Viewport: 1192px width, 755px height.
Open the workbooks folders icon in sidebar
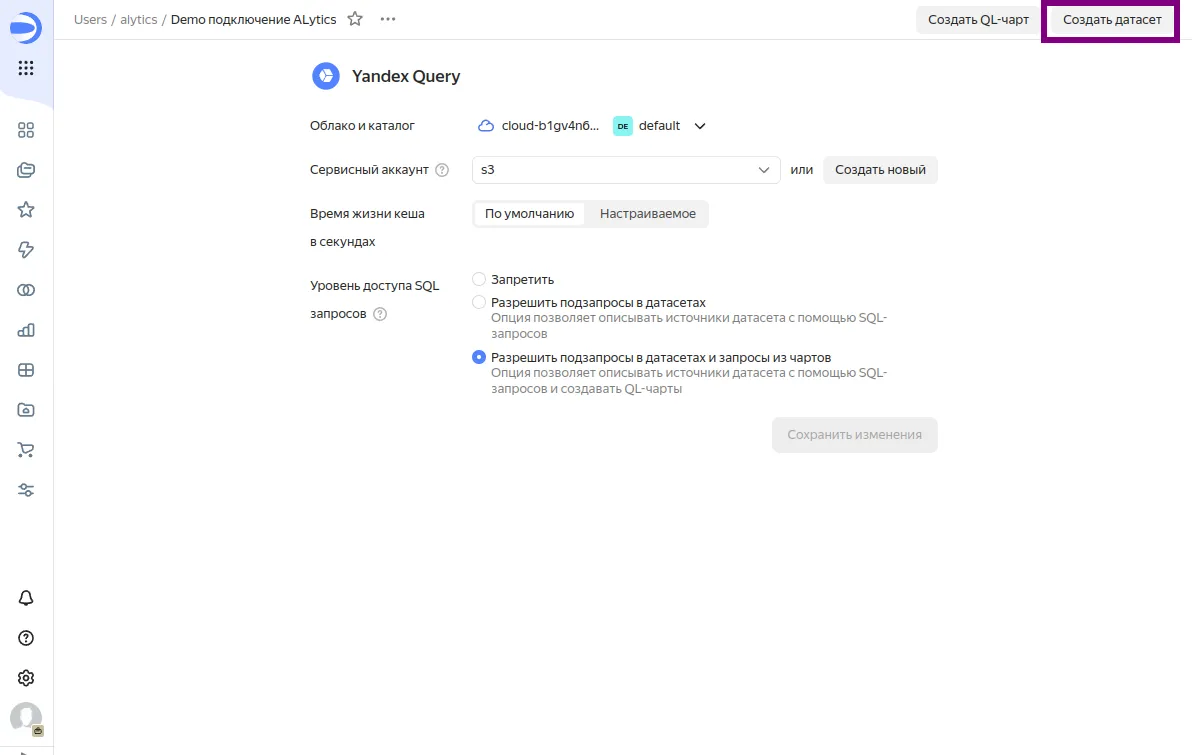(x=26, y=170)
